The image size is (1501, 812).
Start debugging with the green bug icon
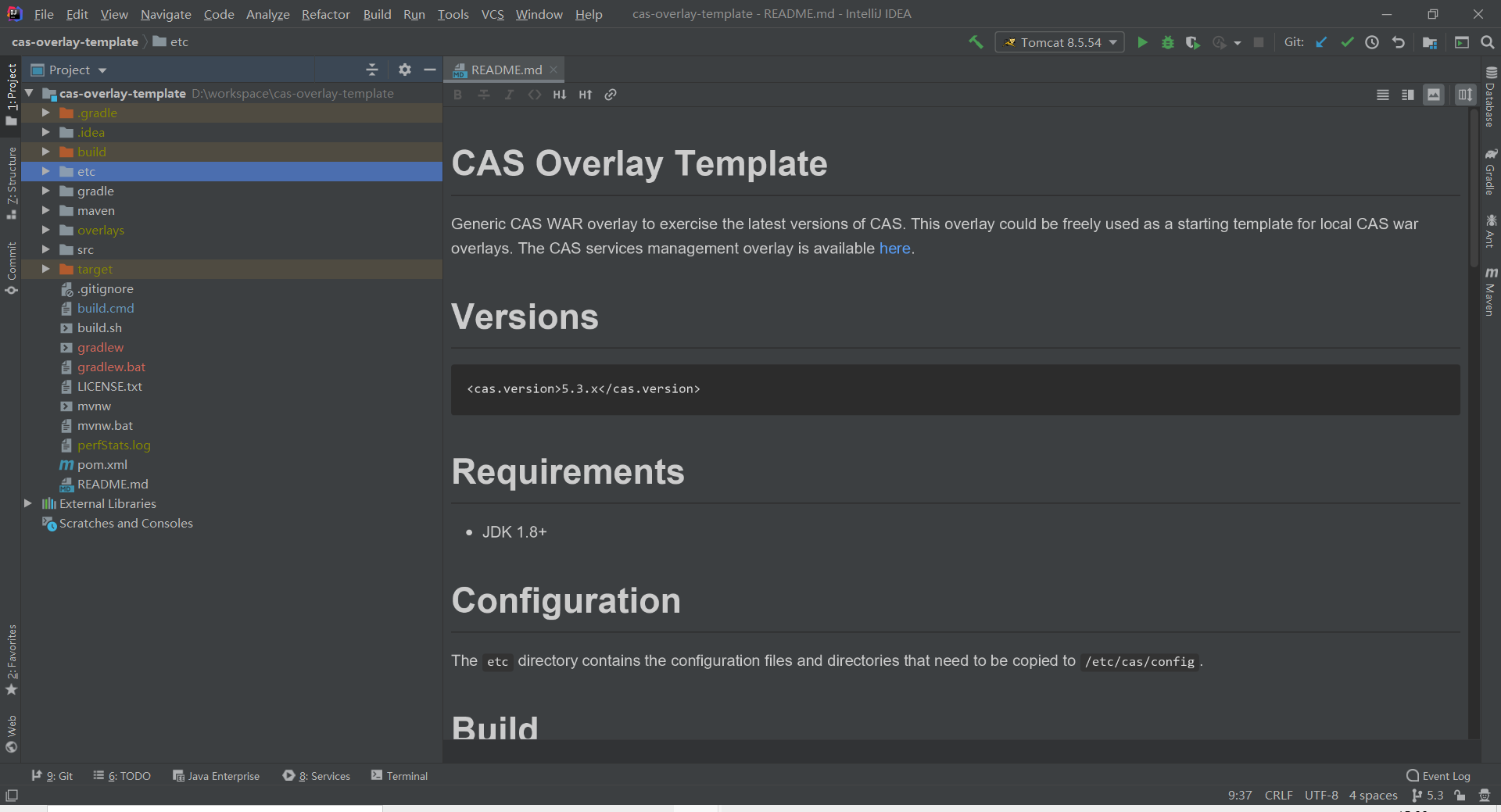click(x=1167, y=42)
